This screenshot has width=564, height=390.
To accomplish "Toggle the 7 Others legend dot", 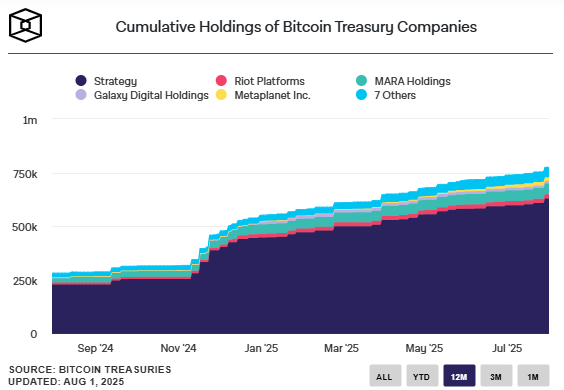I will coord(361,95).
